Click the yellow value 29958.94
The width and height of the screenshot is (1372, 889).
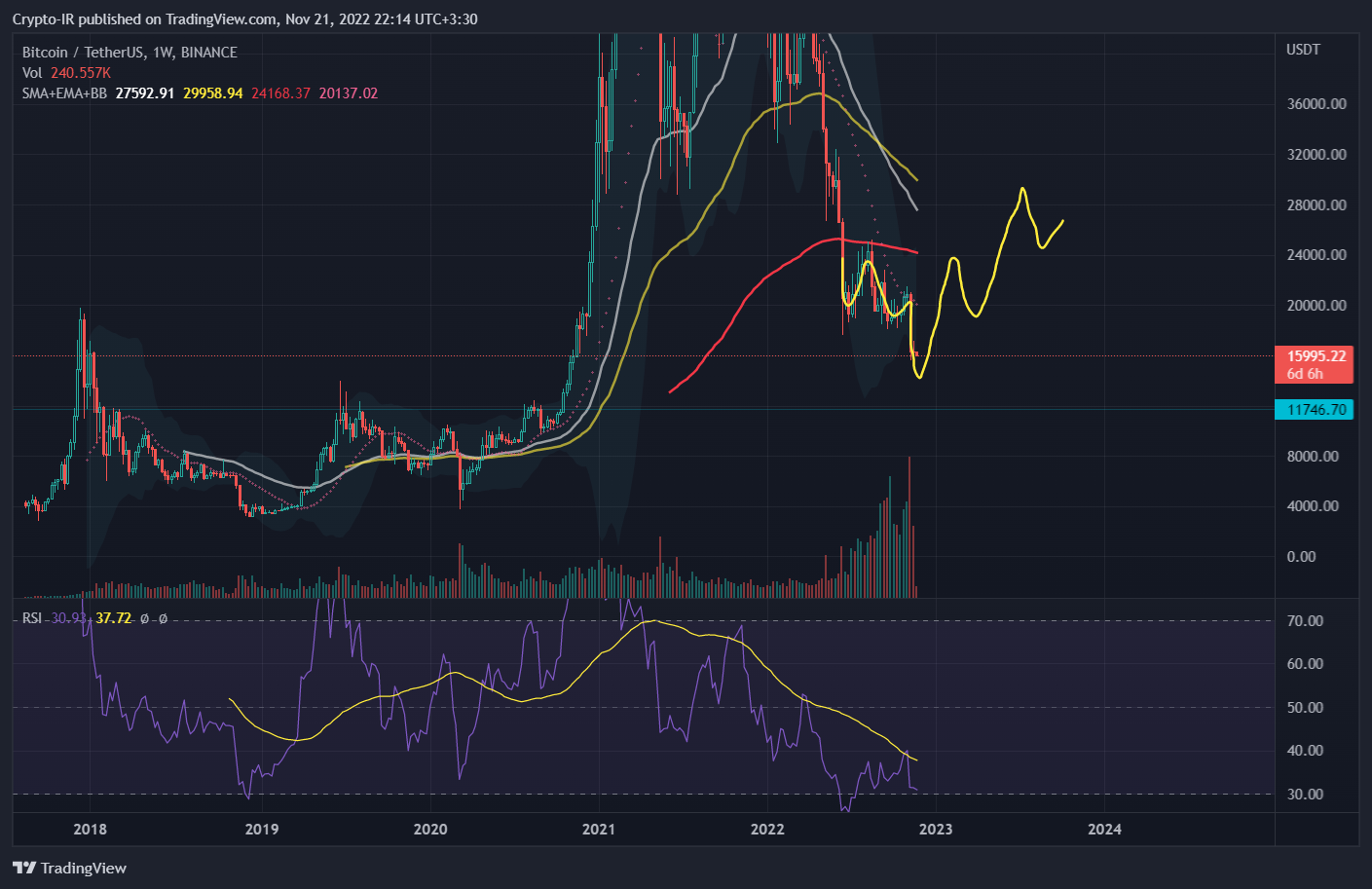(x=213, y=93)
